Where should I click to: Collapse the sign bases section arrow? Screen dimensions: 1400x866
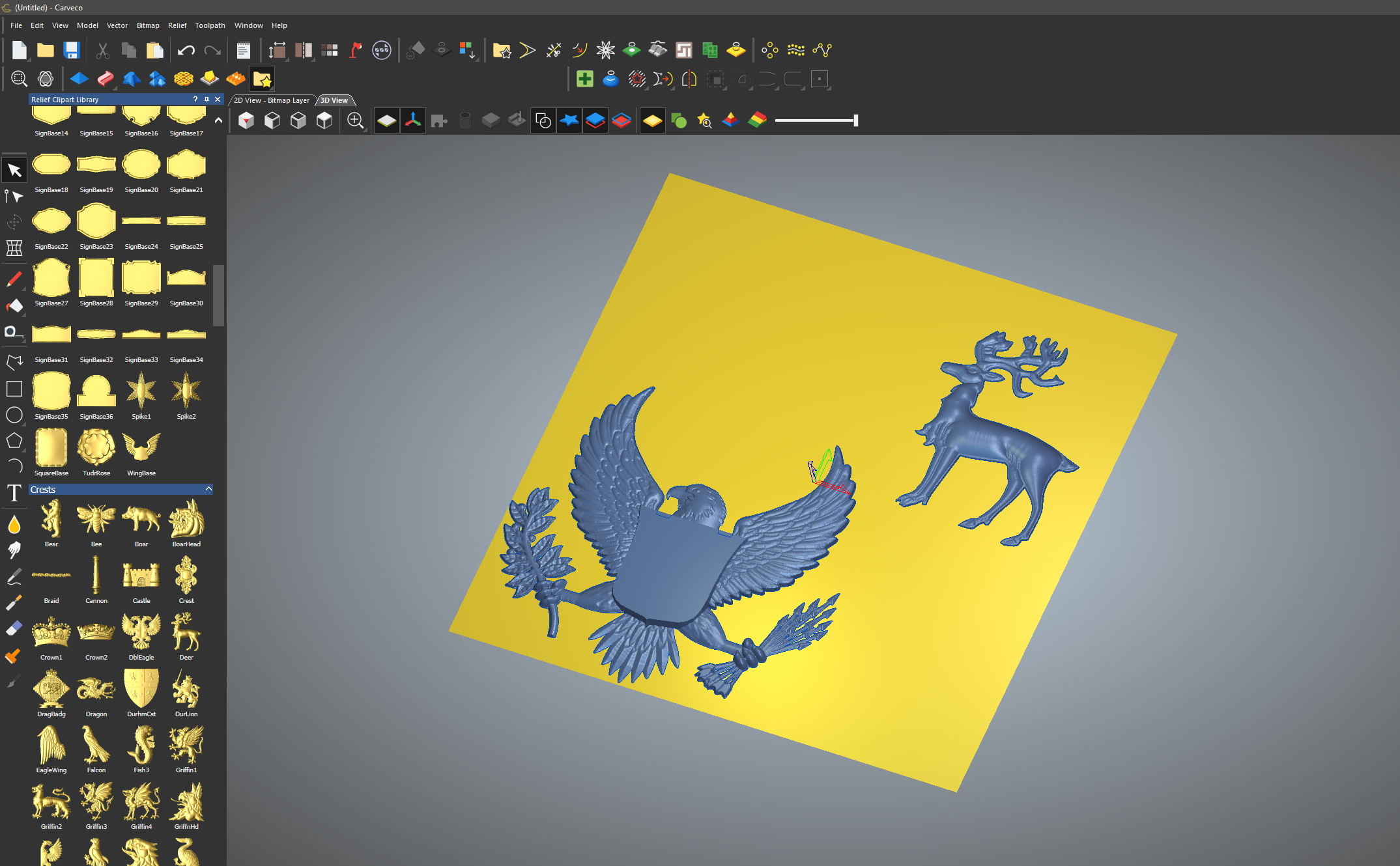(218, 120)
